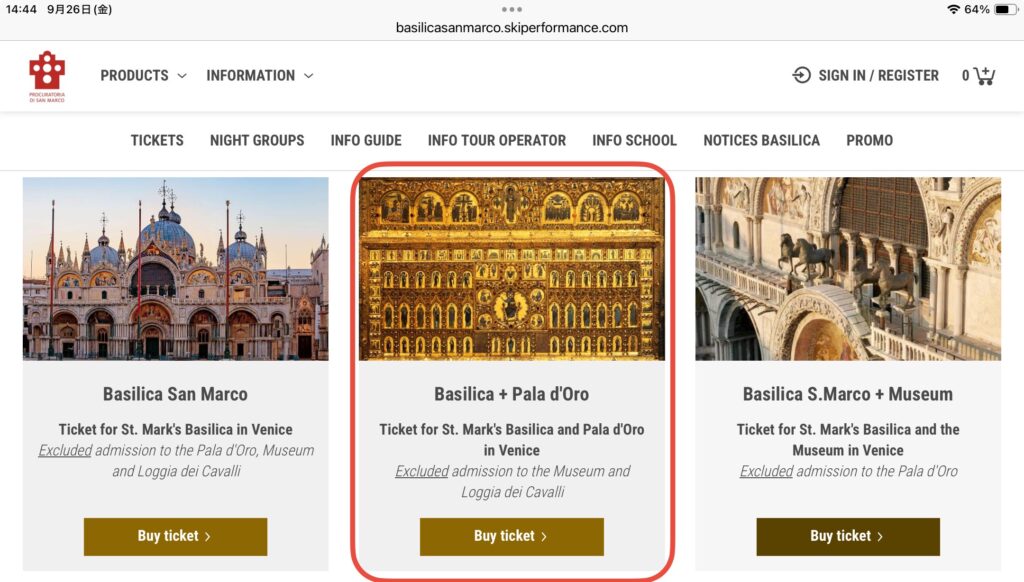Select the PROMO tab
The width and height of the screenshot is (1024, 582).
[x=869, y=140]
